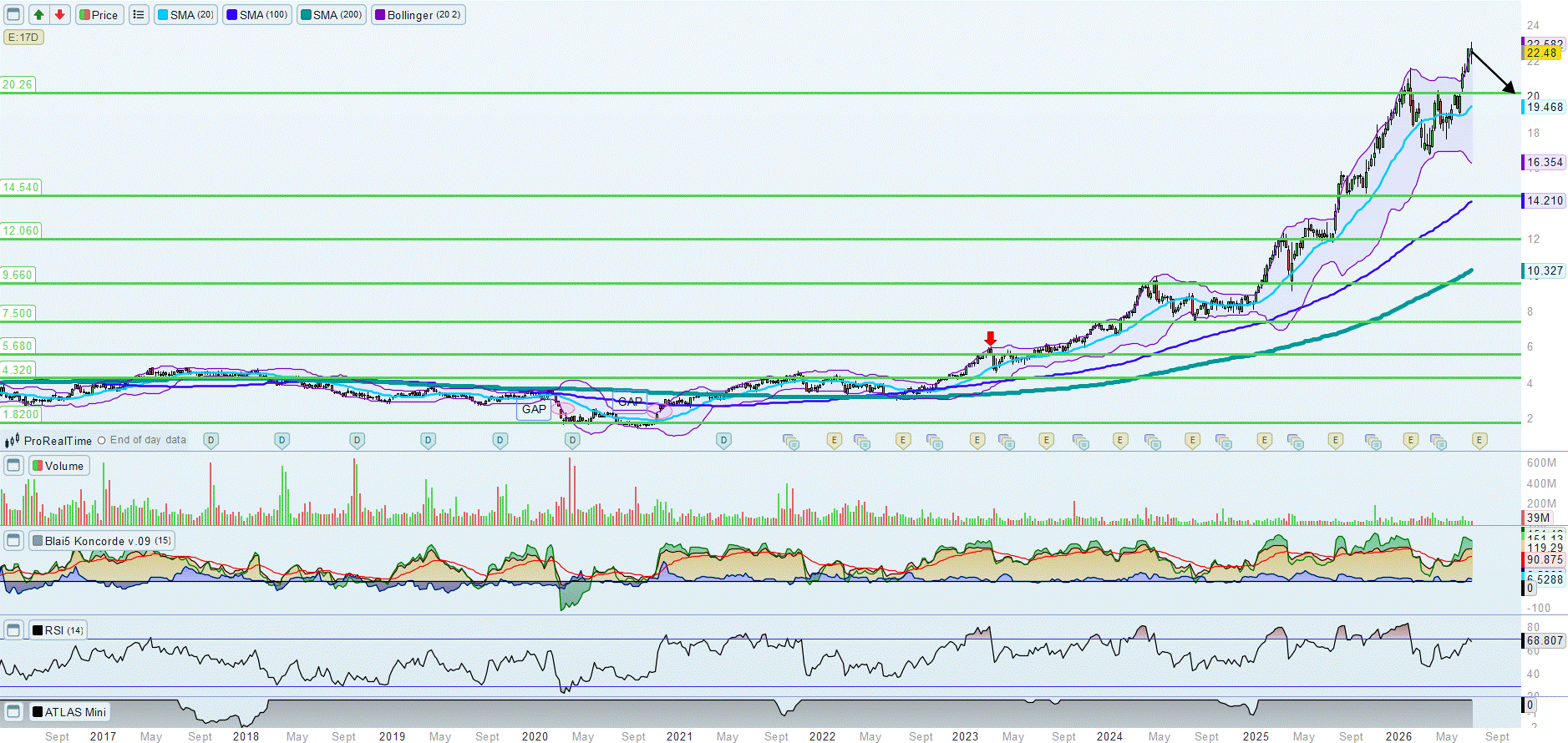Select the GAP annotation label near 2020
Screen dimensions: 1568x743
pyautogui.click(x=534, y=409)
